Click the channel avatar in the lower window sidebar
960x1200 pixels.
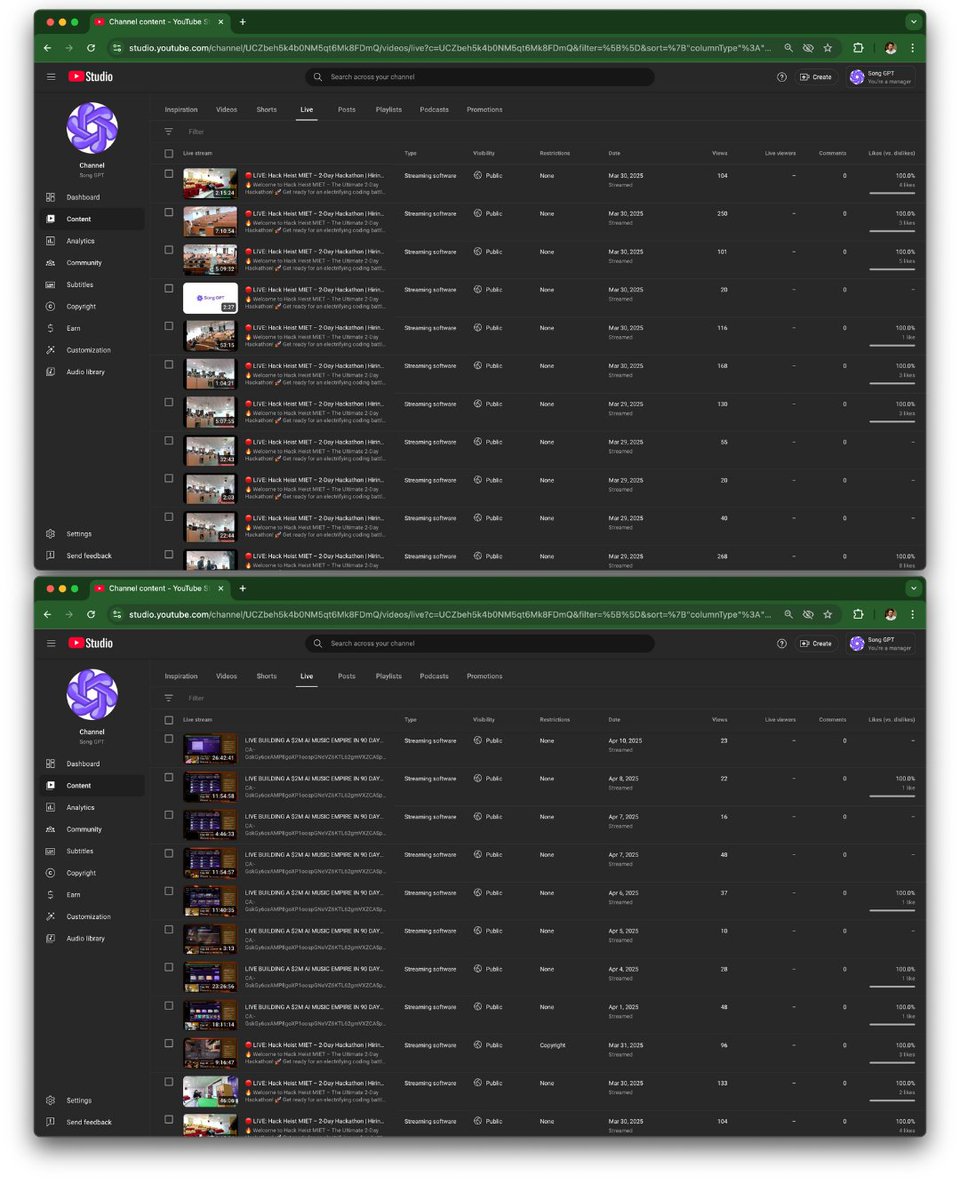(x=92, y=695)
